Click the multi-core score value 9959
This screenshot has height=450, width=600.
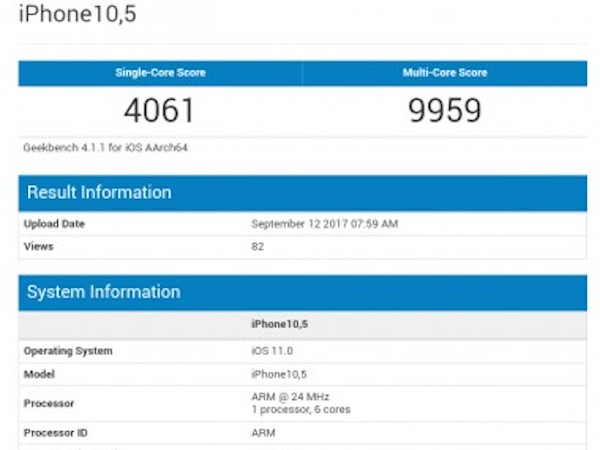(445, 110)
